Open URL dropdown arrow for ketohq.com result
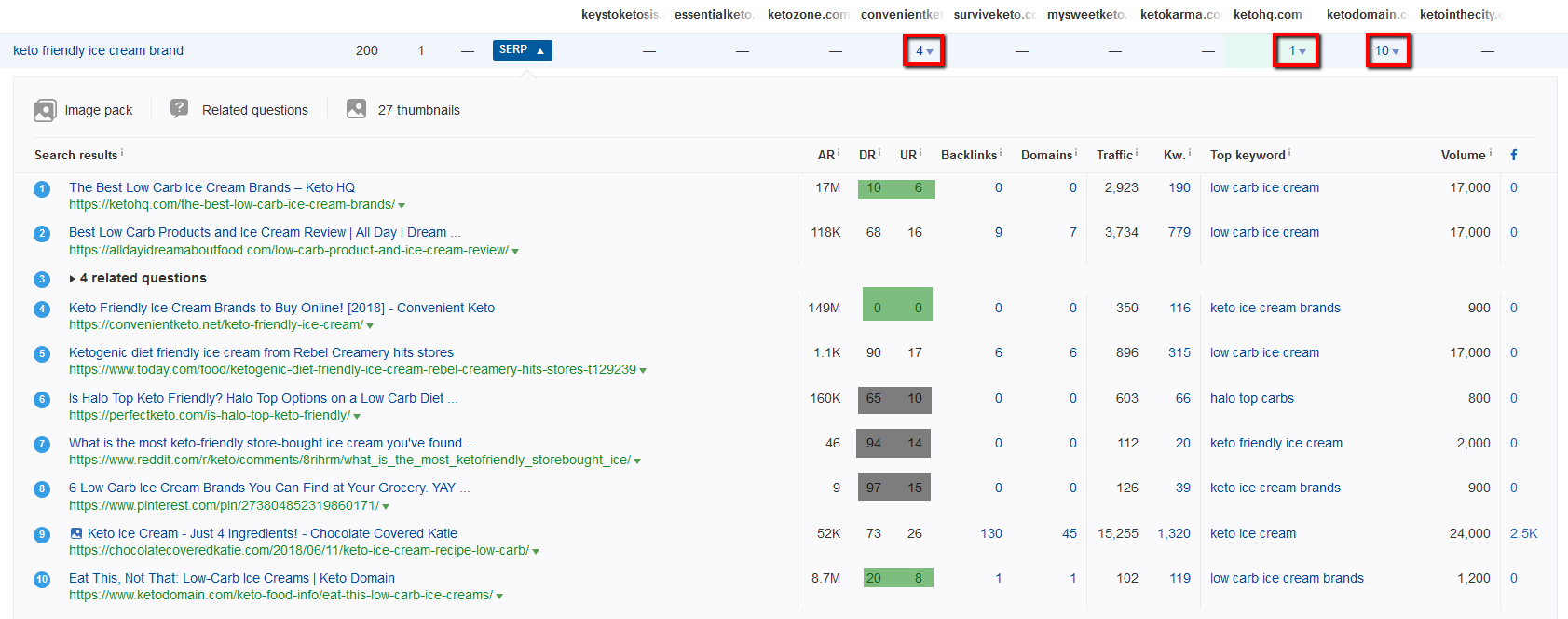 [x=402, y=205]
